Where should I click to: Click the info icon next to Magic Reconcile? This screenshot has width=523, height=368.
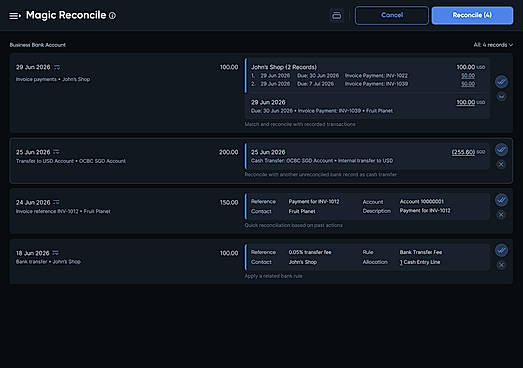(x=112, y=16)
